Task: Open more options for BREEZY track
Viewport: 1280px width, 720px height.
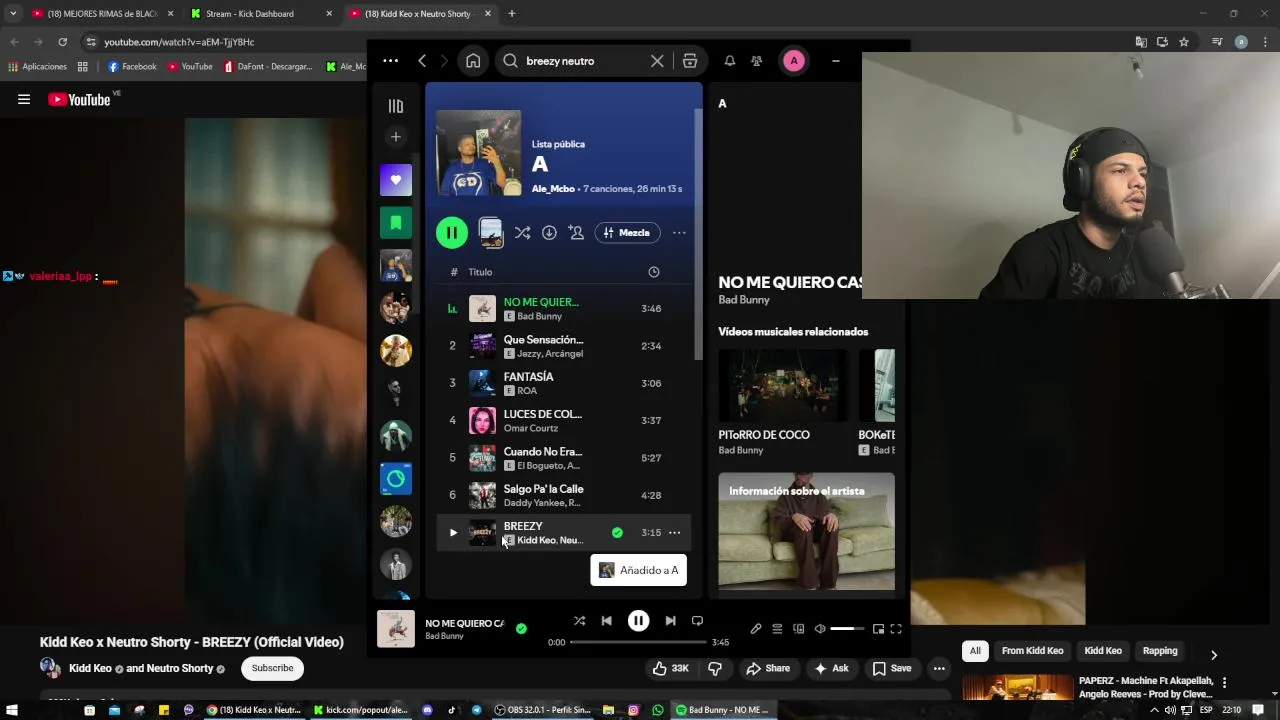Action: click(674, 533)
